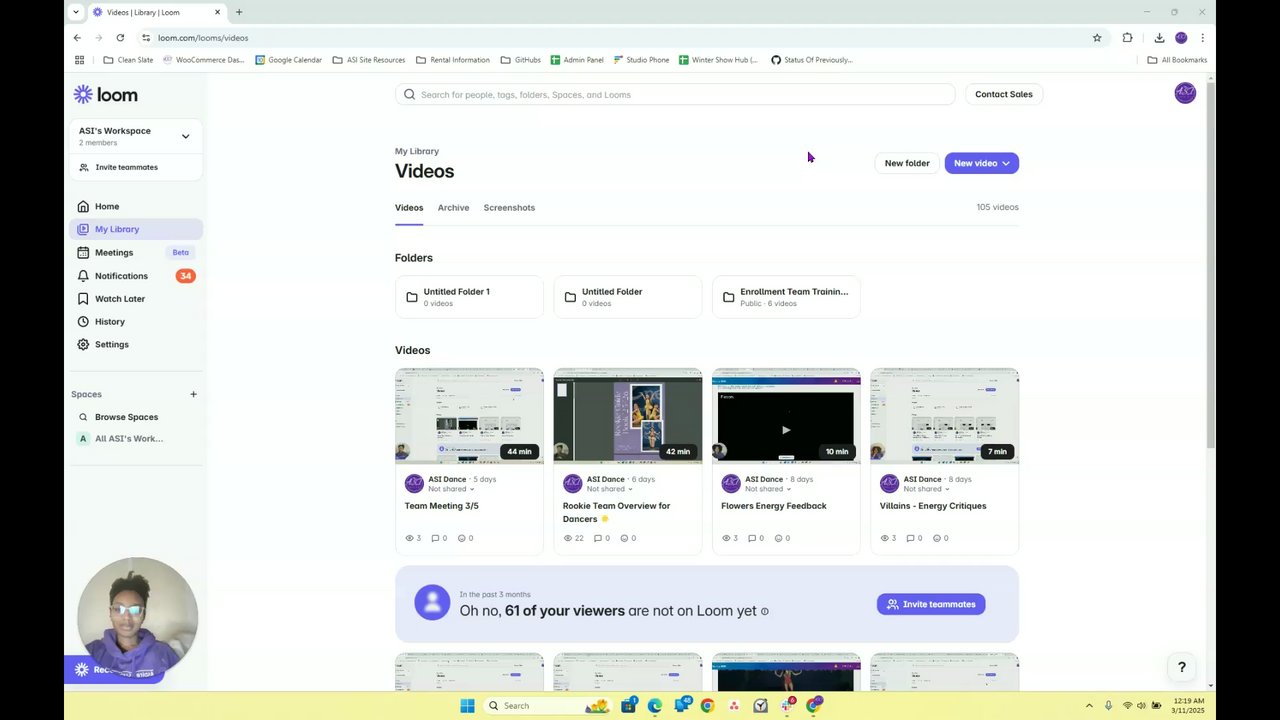1280x720 pixels.
Task: Expand the ASI's Workspace switcher
Action: [135, 136]
